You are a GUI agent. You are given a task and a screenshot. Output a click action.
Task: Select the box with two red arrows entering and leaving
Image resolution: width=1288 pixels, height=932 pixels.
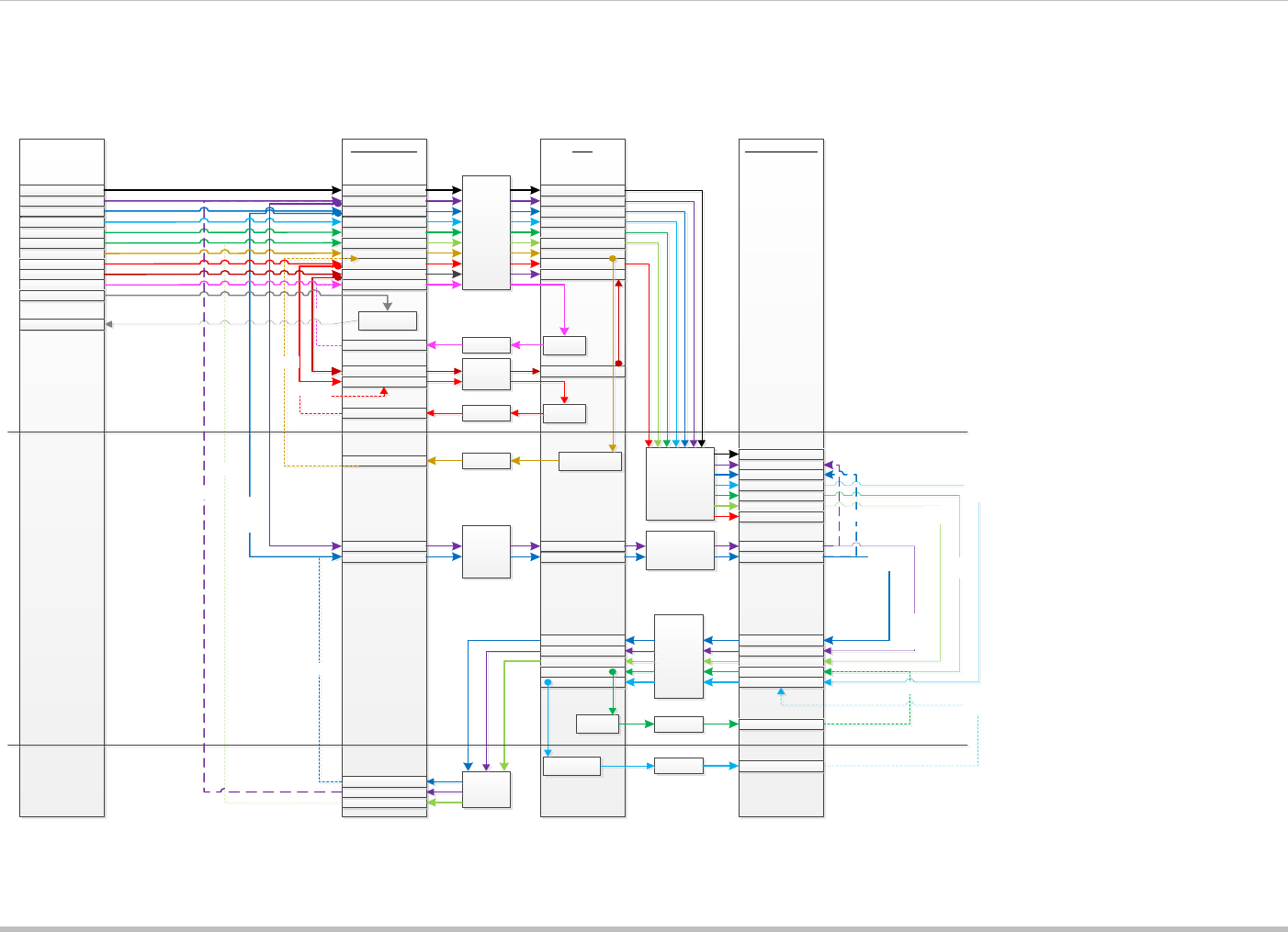click(x=486, y=375)
